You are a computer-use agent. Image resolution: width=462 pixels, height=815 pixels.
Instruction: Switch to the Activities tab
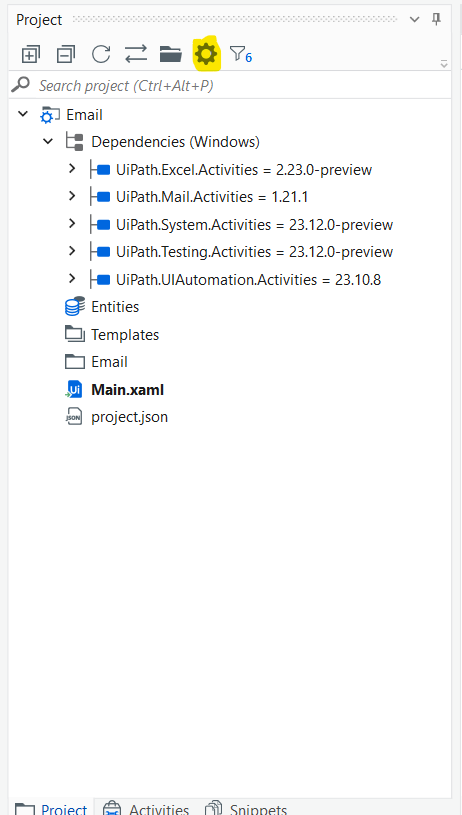pyautogui.click(x=146, y=809)
